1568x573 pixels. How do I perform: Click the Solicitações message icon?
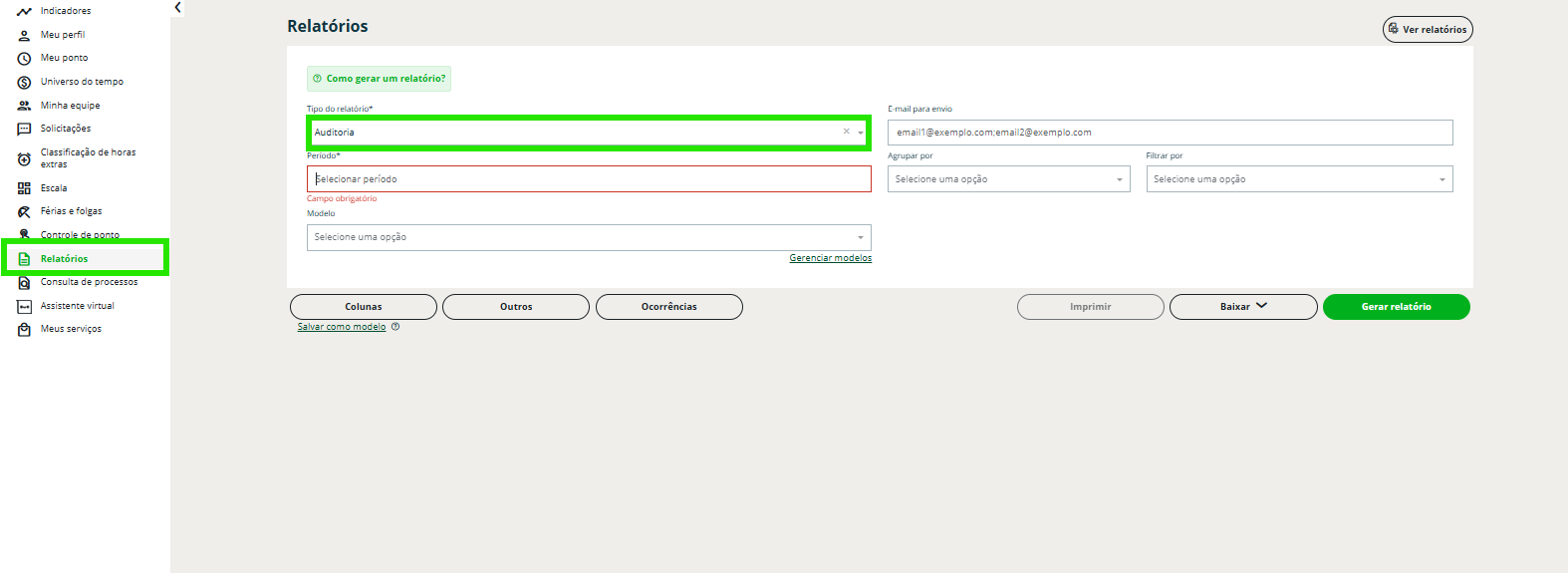click(x=24, y=129)
